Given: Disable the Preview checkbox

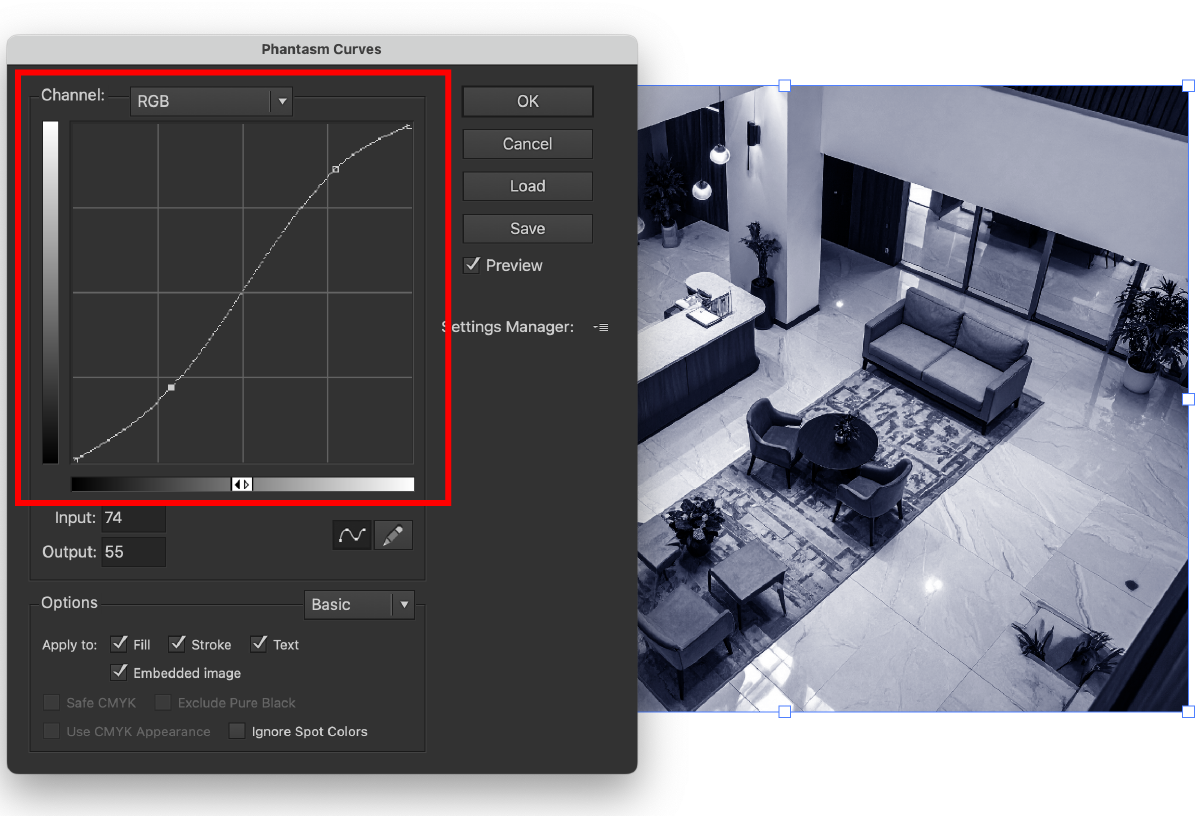Looking at the screenshot, I should coord(472,265).
